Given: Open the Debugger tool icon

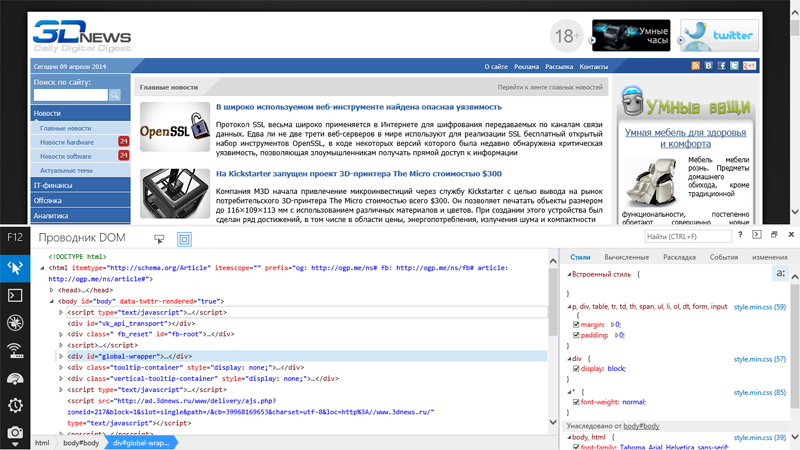Looking at the screenshot, I should pos(15,322).
